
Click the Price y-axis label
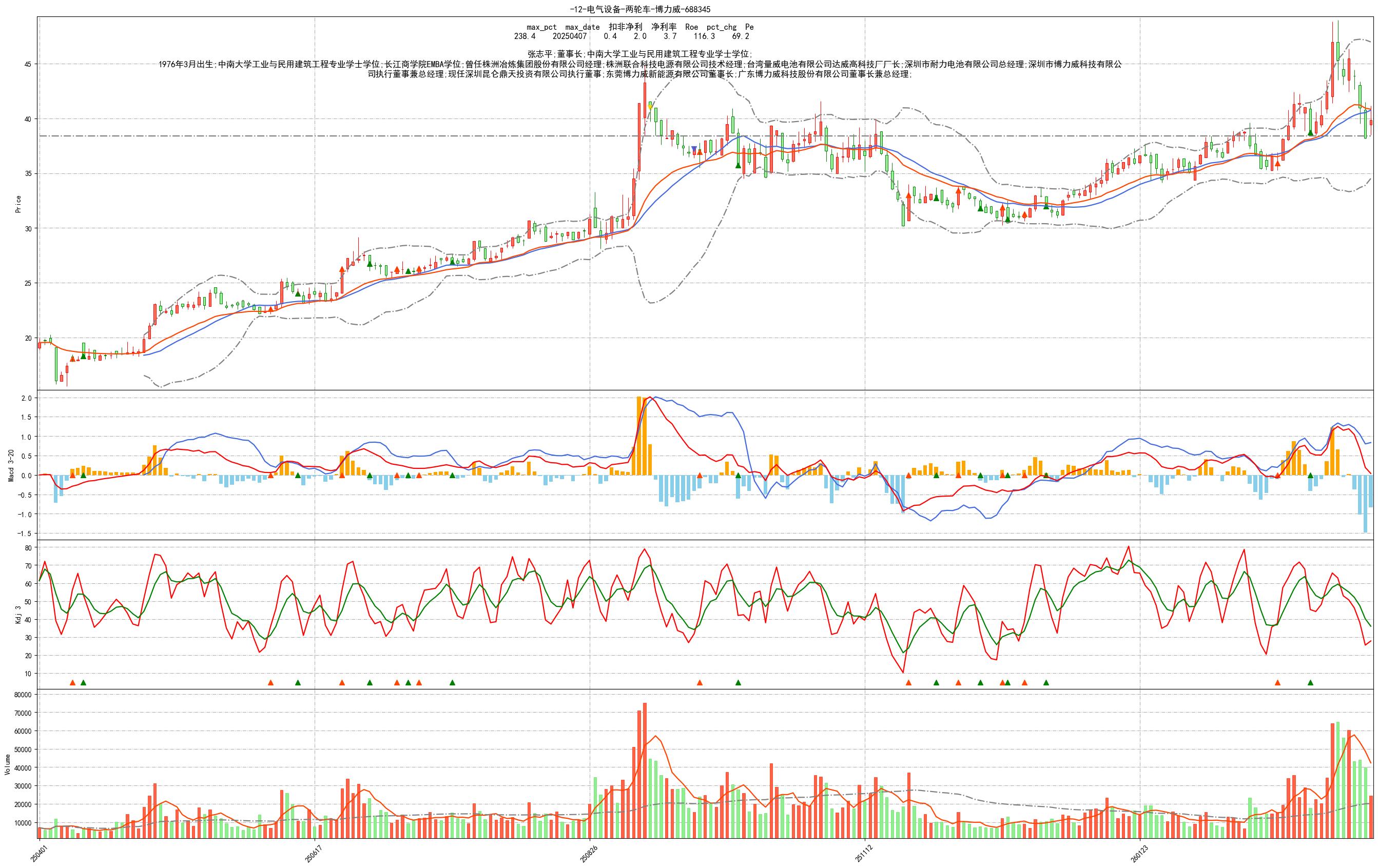coord(18,204)
